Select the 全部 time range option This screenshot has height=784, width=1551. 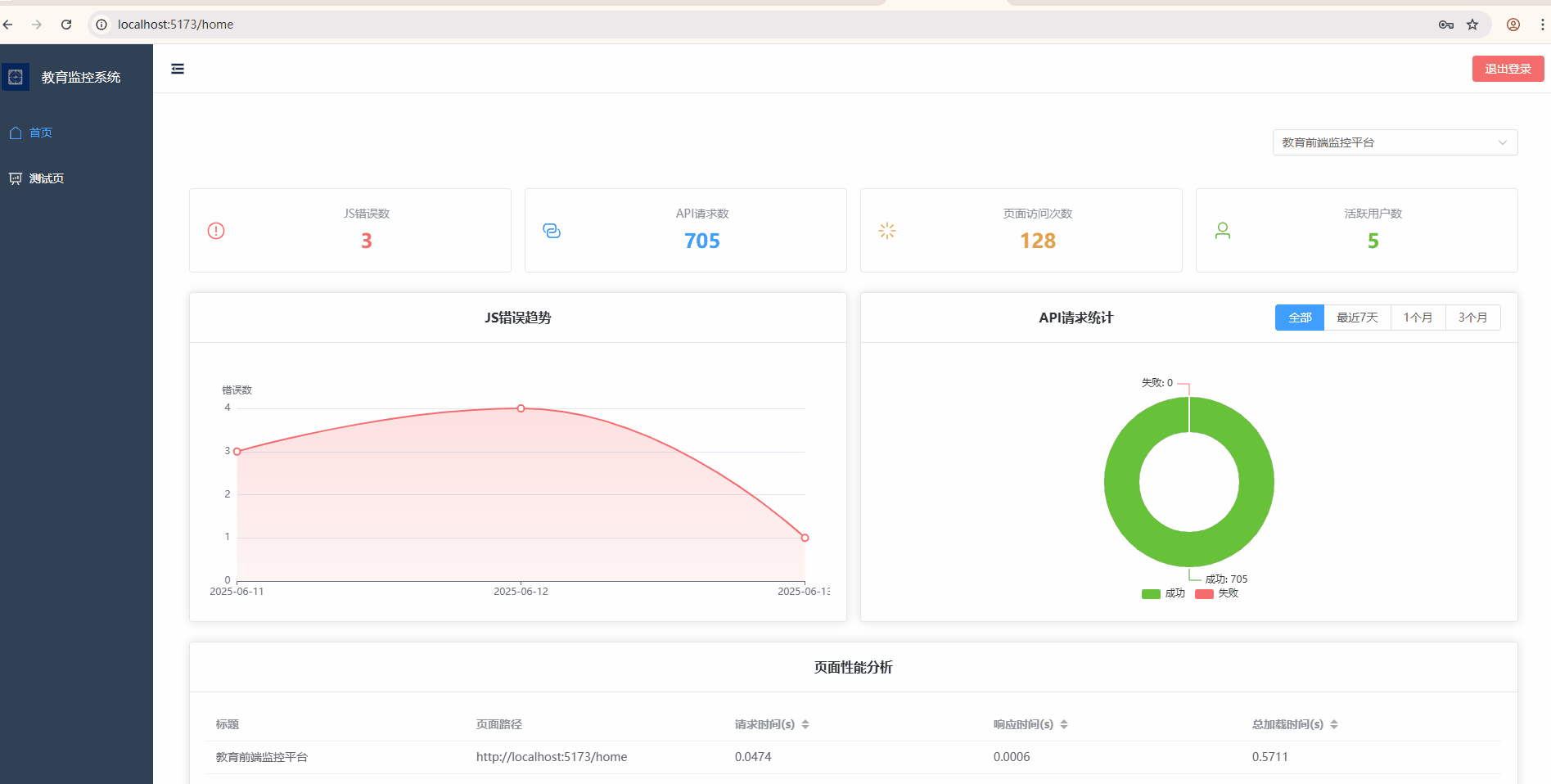coord(1300,318)
